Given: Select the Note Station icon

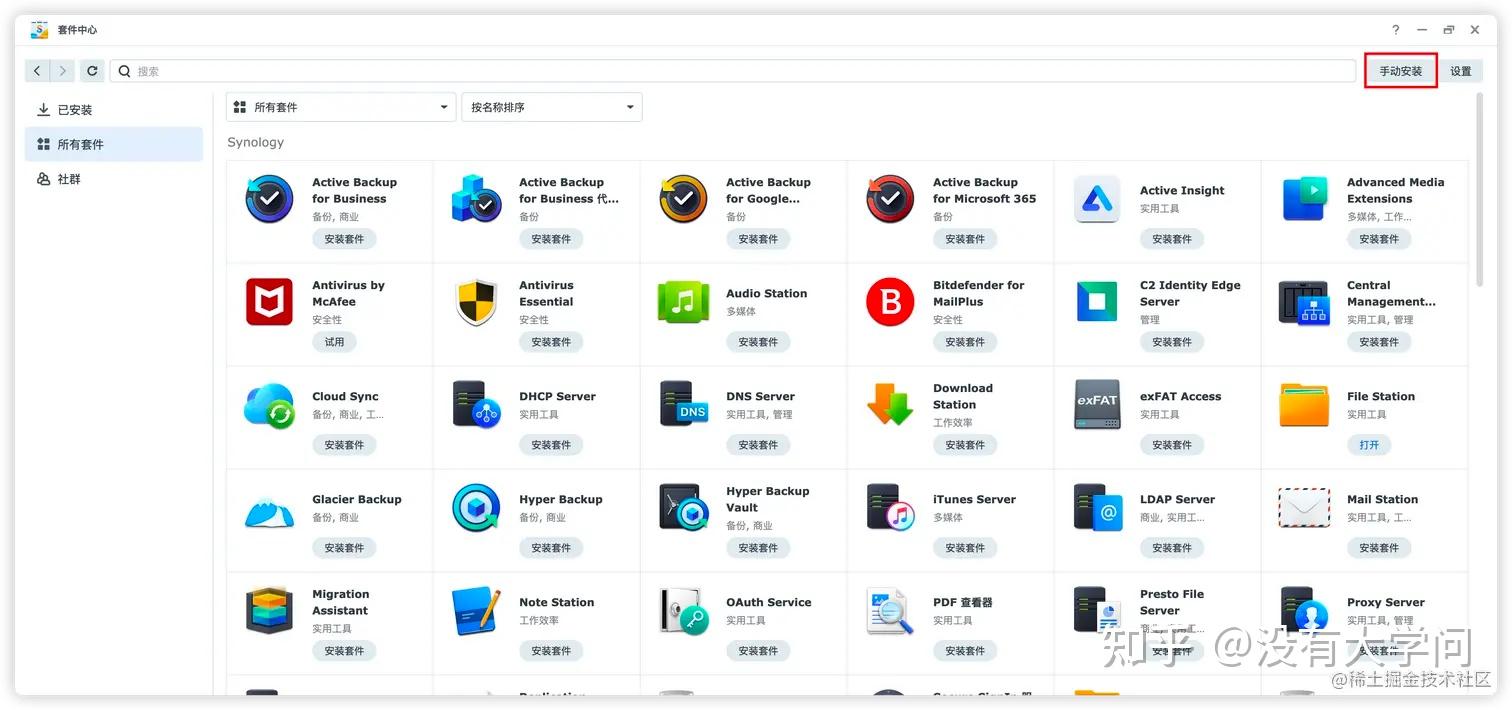Looking at the screenshot, I should coord(476,611).
